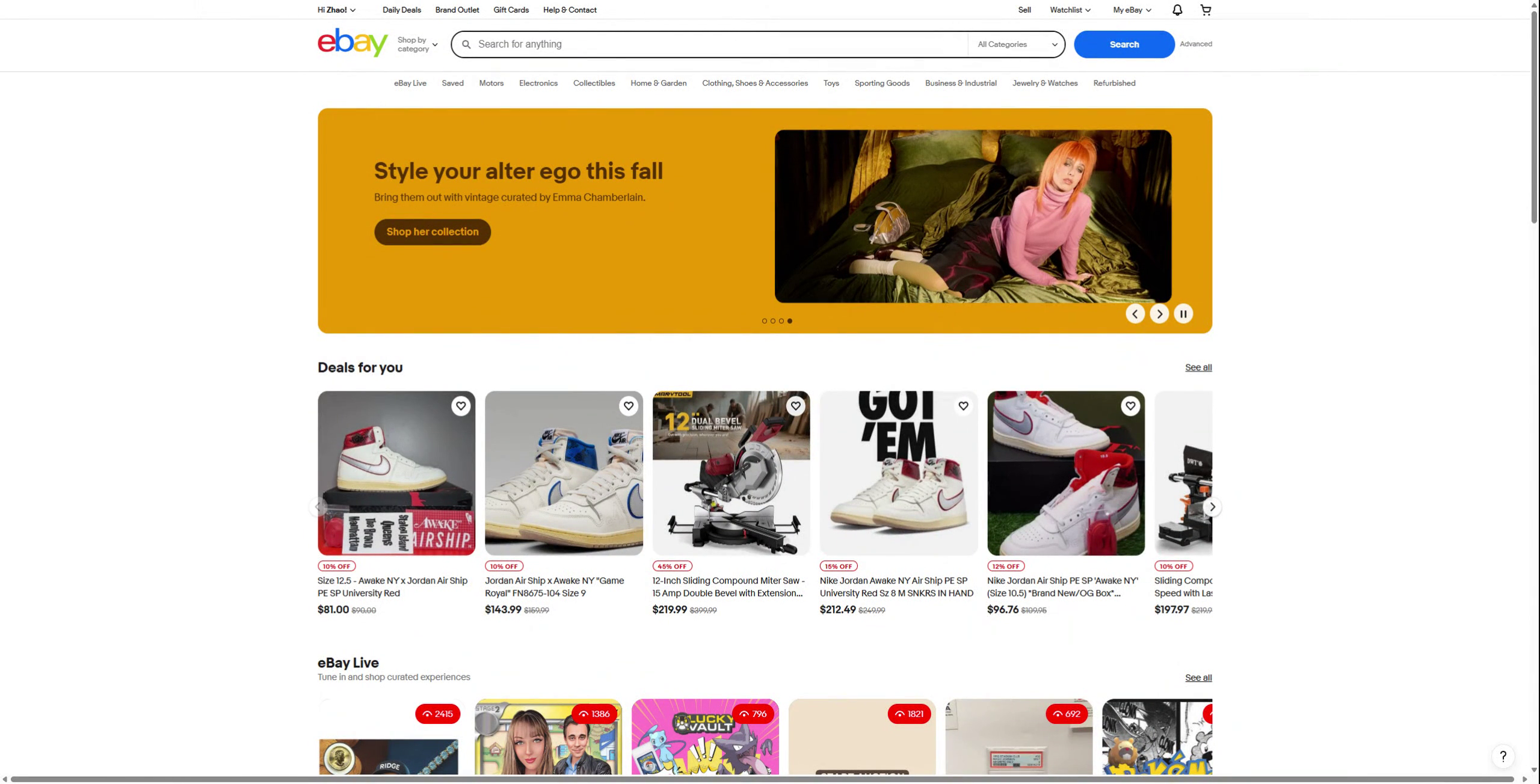Open the shopping cart icon
1540x784 pixels.
click(x=1206, y=10)
